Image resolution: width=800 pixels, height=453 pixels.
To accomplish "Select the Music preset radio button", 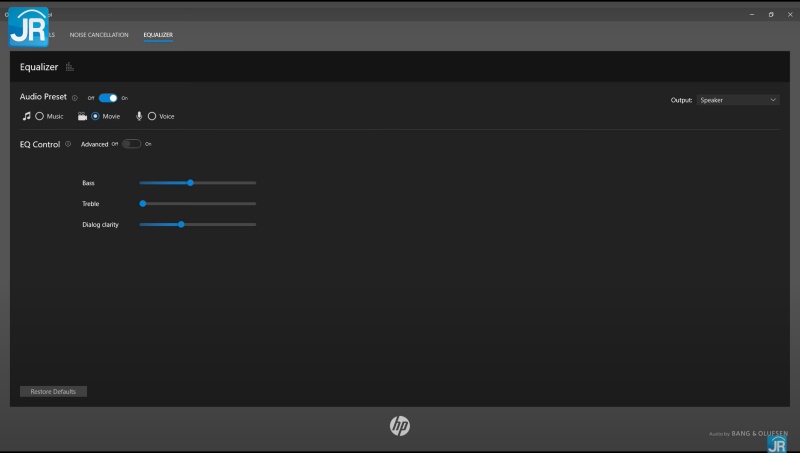I will [x=40, y=116].
